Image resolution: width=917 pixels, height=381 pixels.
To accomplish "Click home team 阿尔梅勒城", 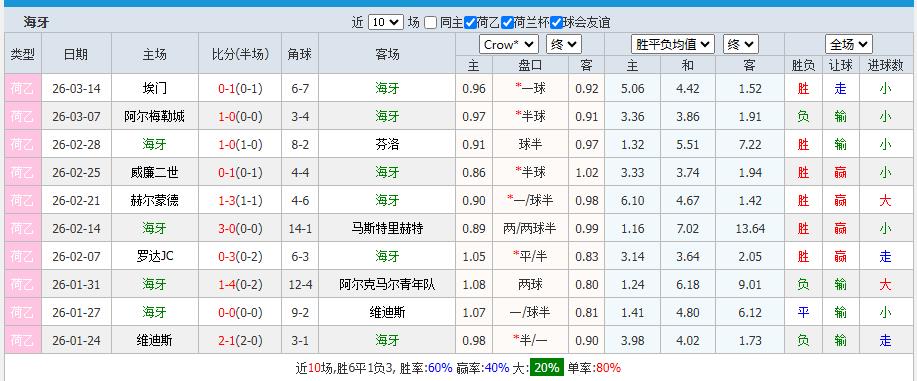I will [154, 116].
